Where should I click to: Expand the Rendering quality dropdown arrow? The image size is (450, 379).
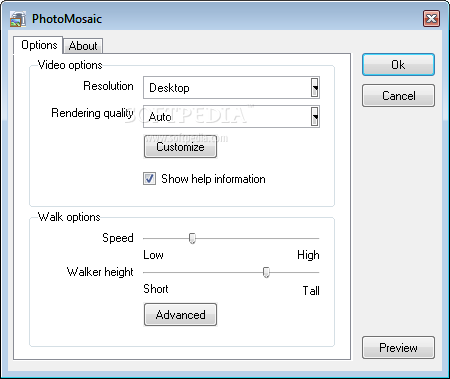[315, 116]
